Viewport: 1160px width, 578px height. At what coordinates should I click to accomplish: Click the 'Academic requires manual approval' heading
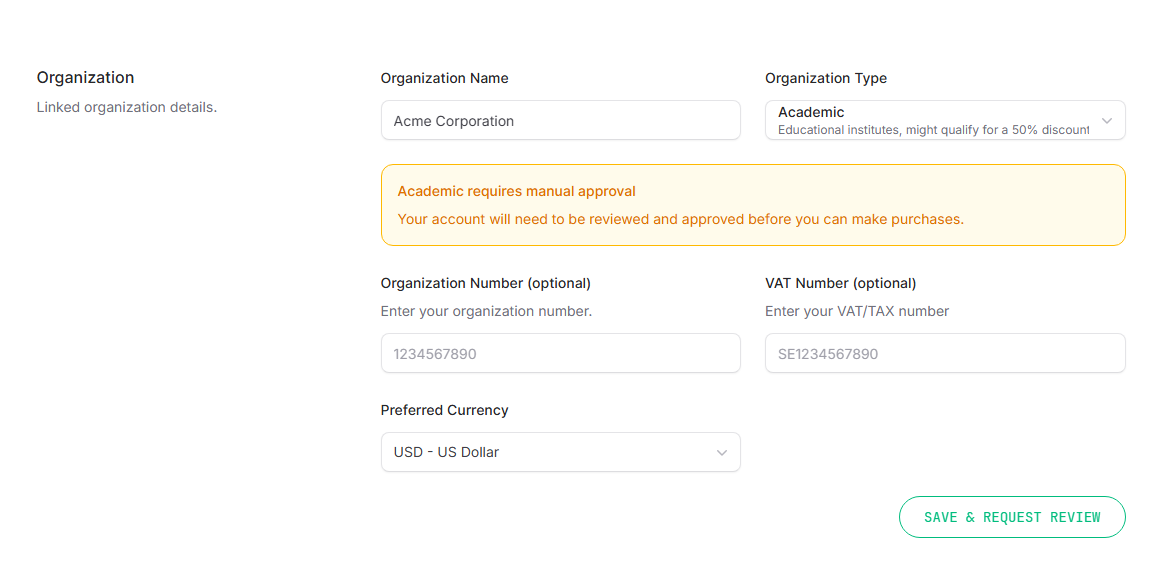click(516, 192)
